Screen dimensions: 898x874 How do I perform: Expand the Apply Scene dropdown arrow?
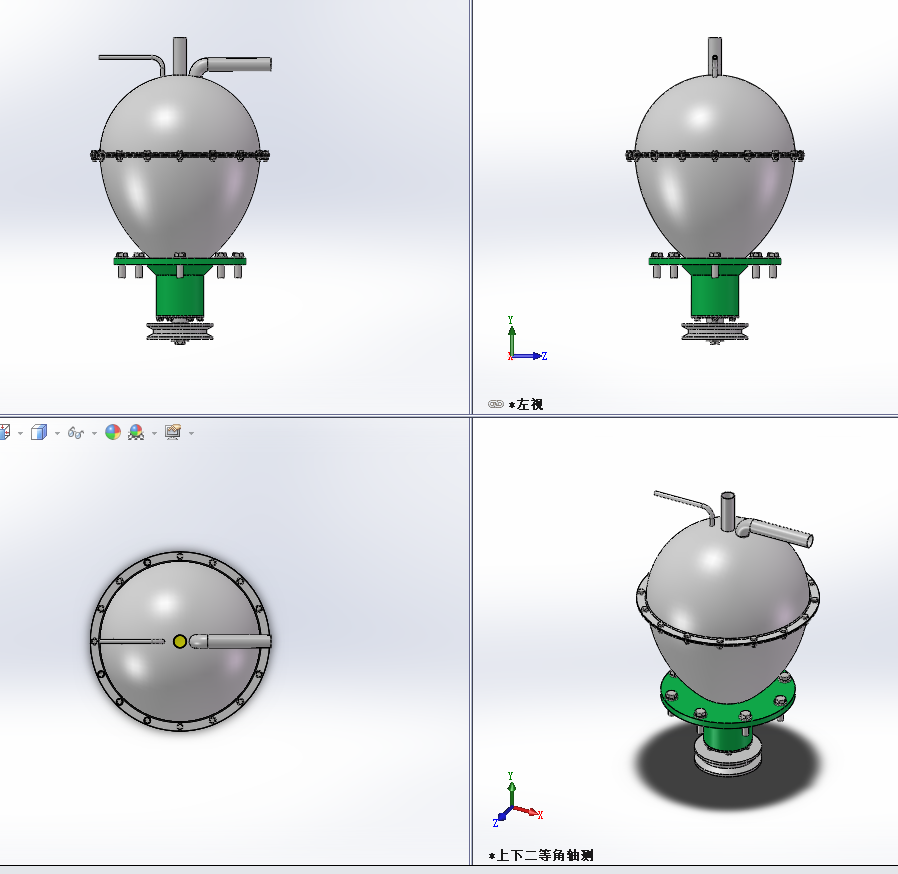tap(155, 434)
